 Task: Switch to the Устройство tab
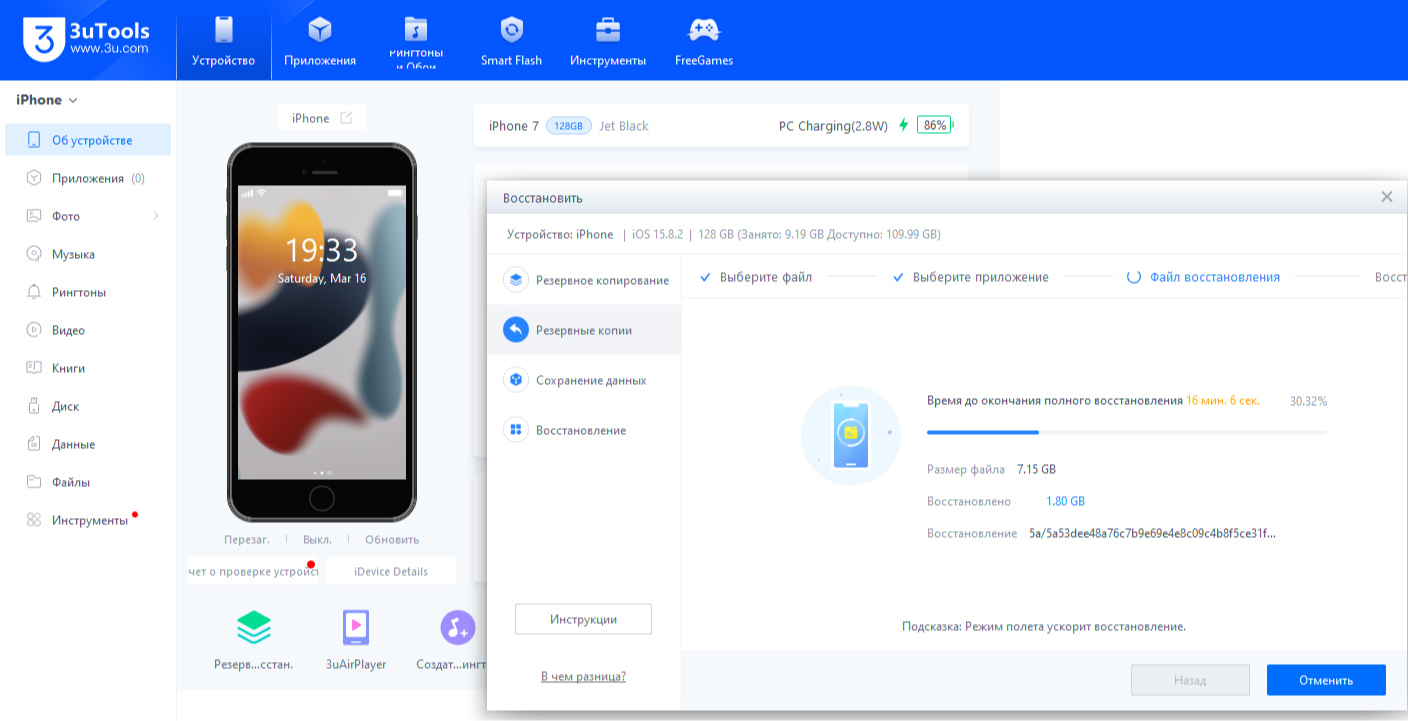coord(223,41)
